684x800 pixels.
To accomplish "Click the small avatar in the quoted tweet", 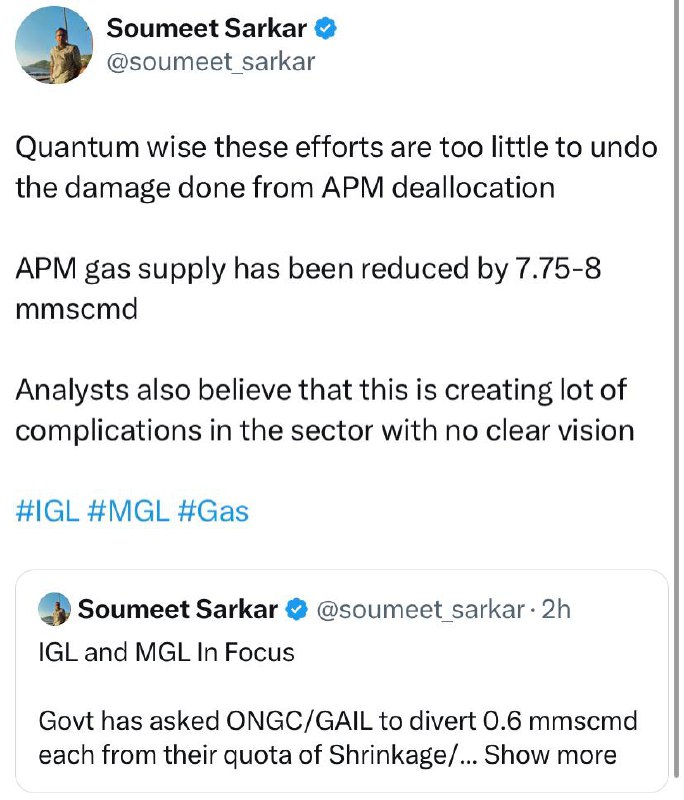I will coord(55,609).
